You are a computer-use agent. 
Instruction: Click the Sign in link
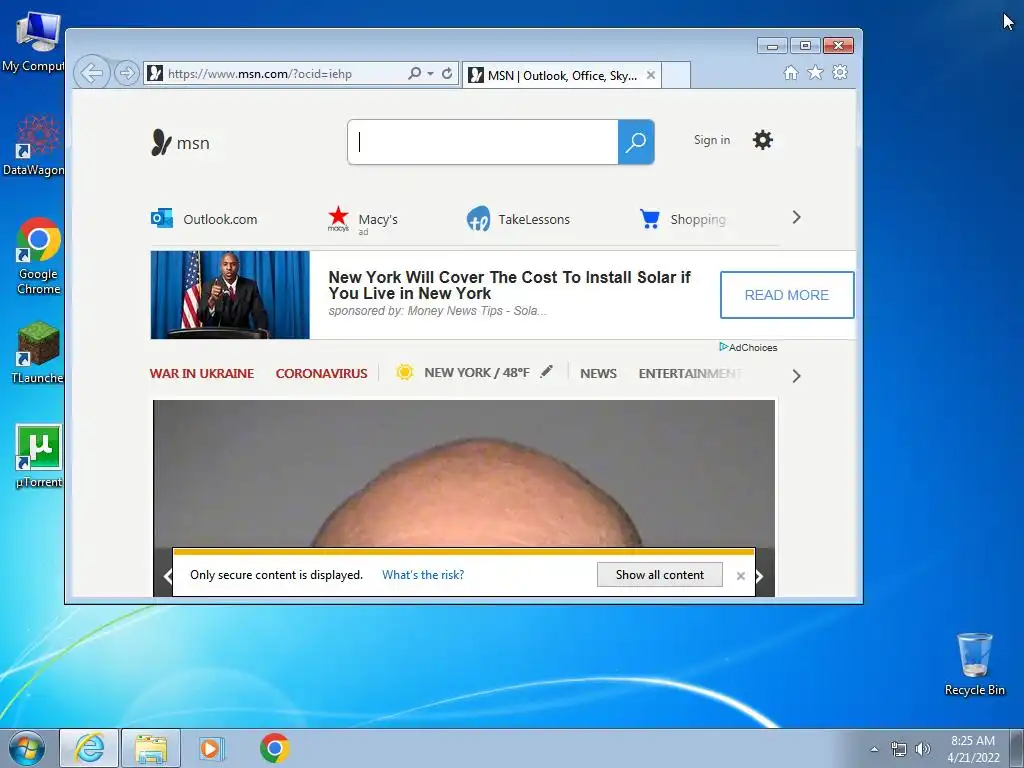tap(712, 140)
